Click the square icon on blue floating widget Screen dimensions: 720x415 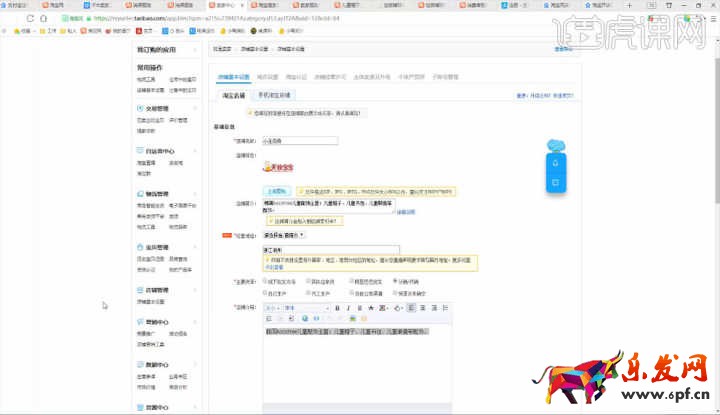click(x=556, y=183)
